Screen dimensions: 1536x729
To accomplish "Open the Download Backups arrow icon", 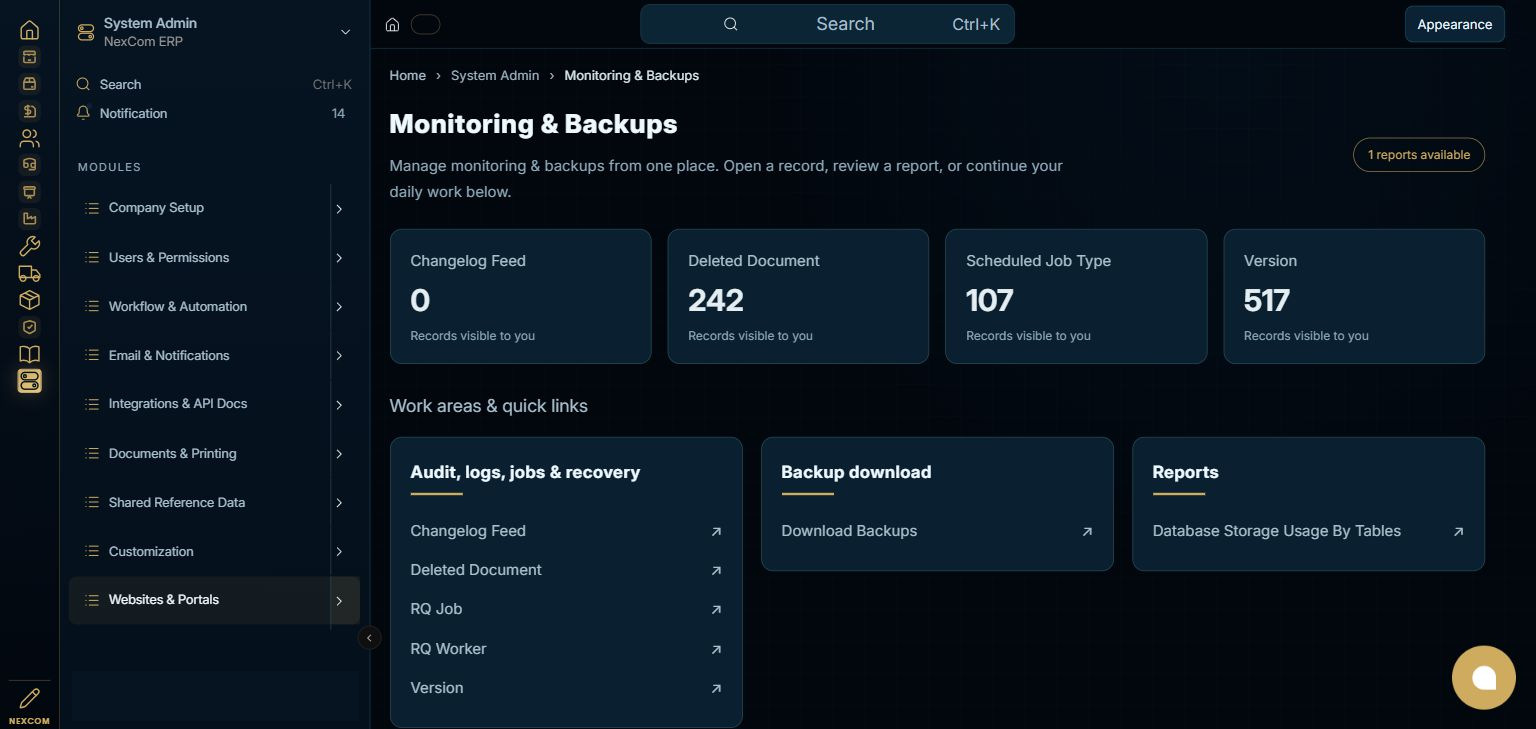I will tap(1087, 532).
